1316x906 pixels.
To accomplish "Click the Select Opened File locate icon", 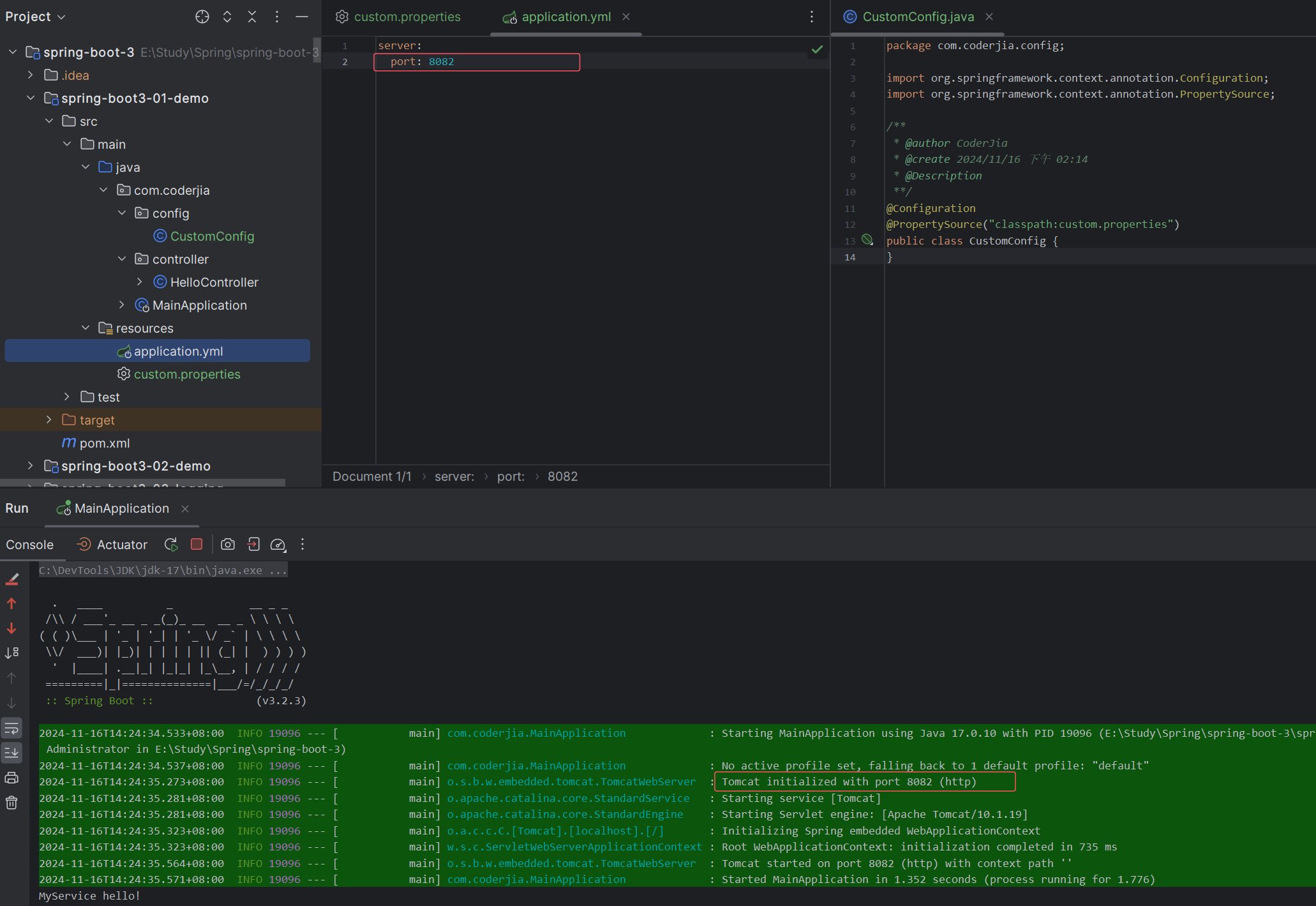I will [202, 17].
